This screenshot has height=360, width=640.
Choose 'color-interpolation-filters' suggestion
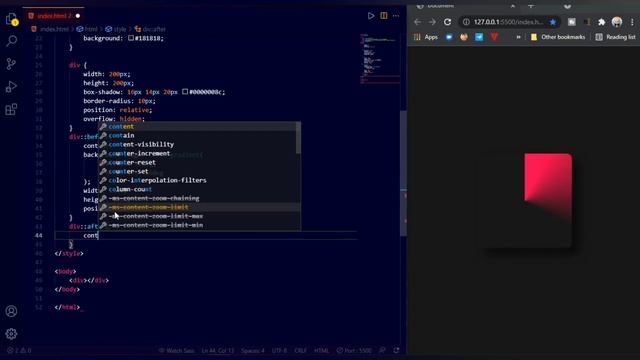click(199, 180)
